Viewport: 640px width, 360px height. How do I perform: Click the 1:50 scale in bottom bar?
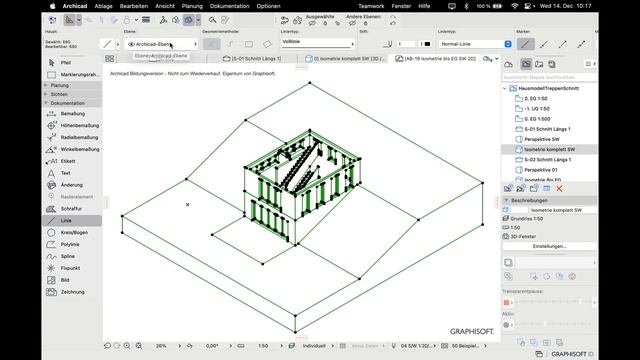tap(263, 346)
